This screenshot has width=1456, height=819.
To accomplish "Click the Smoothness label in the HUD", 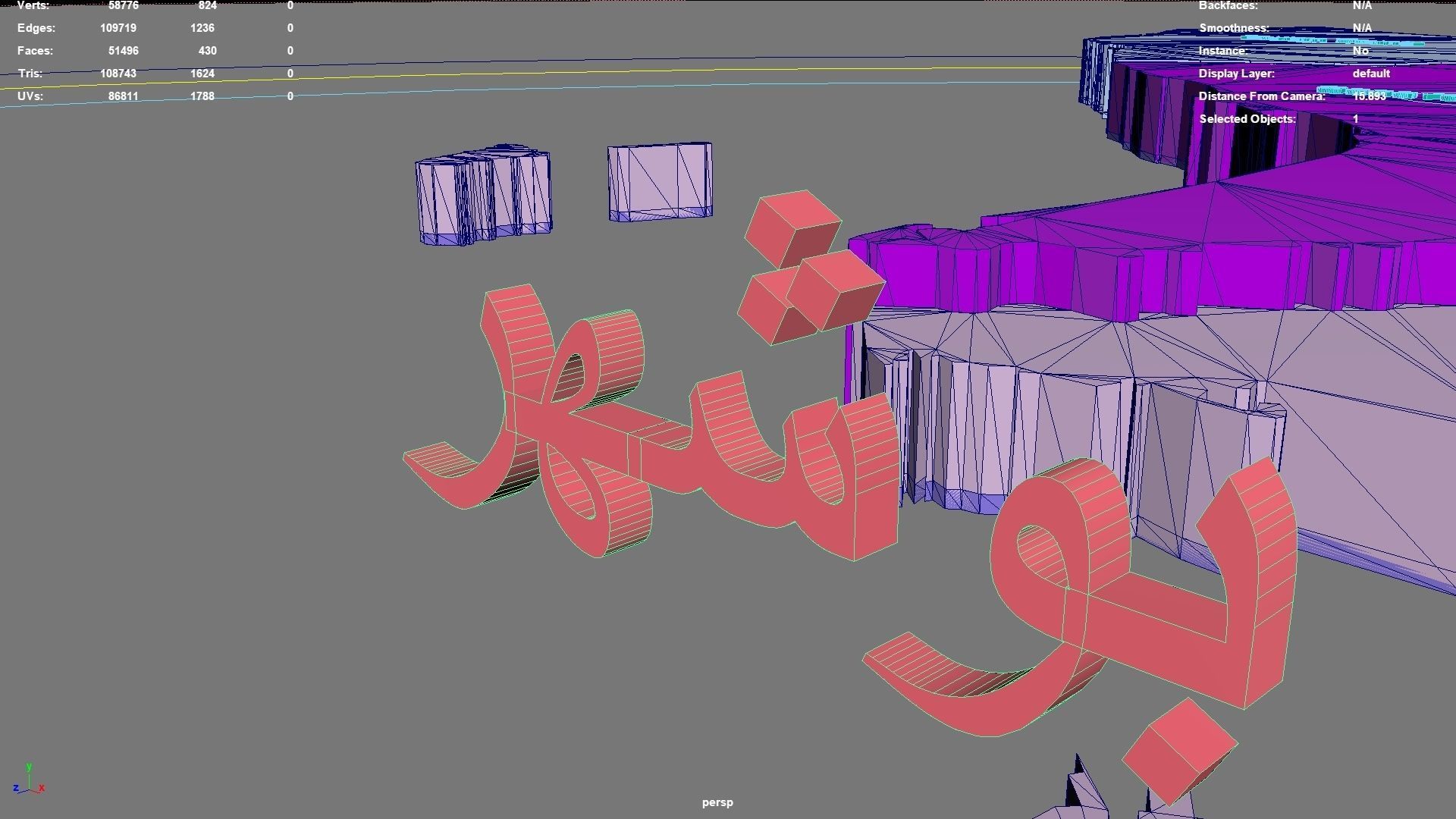I will click(x=1234, y=28).
